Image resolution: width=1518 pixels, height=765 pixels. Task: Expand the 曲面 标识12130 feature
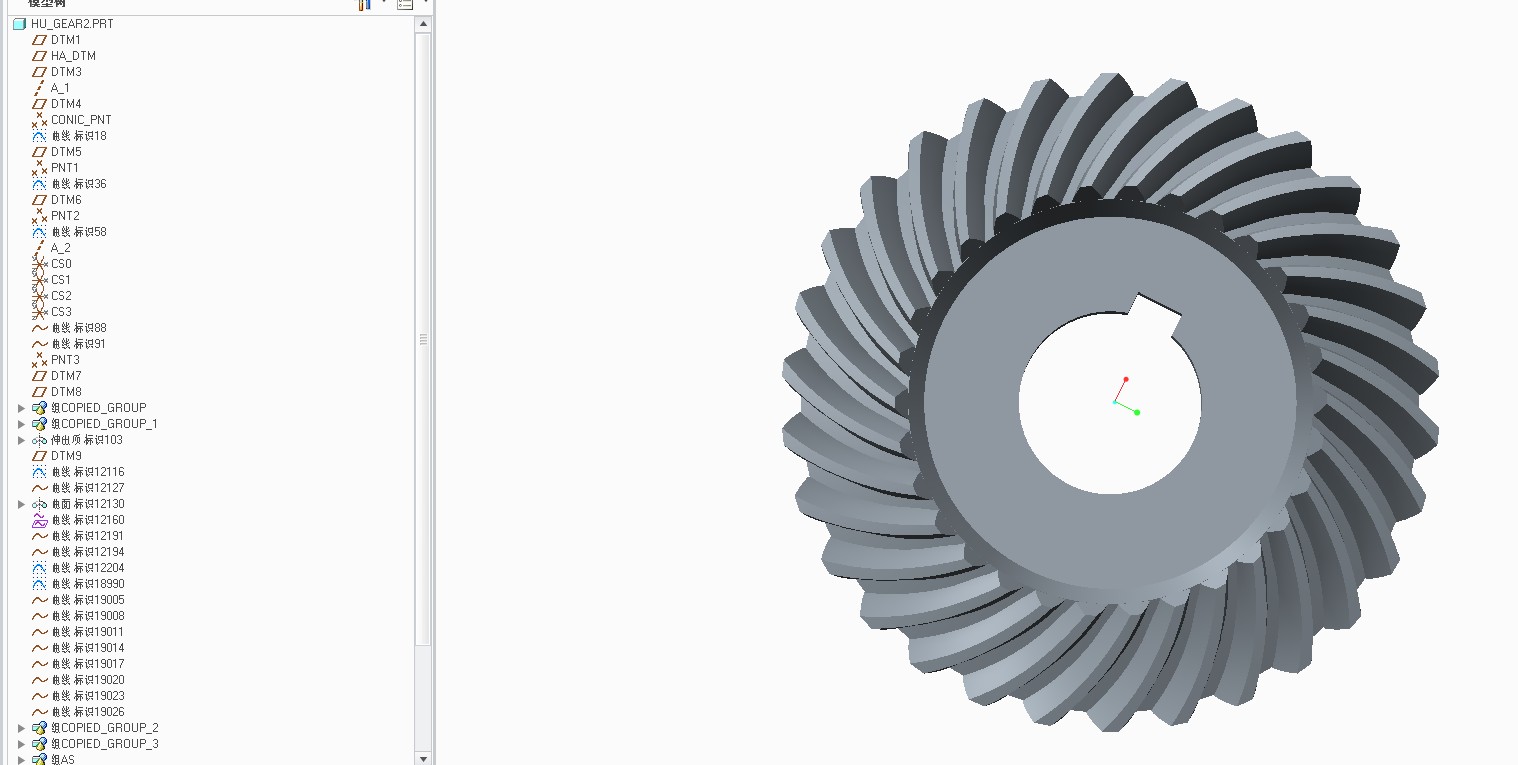22,504
